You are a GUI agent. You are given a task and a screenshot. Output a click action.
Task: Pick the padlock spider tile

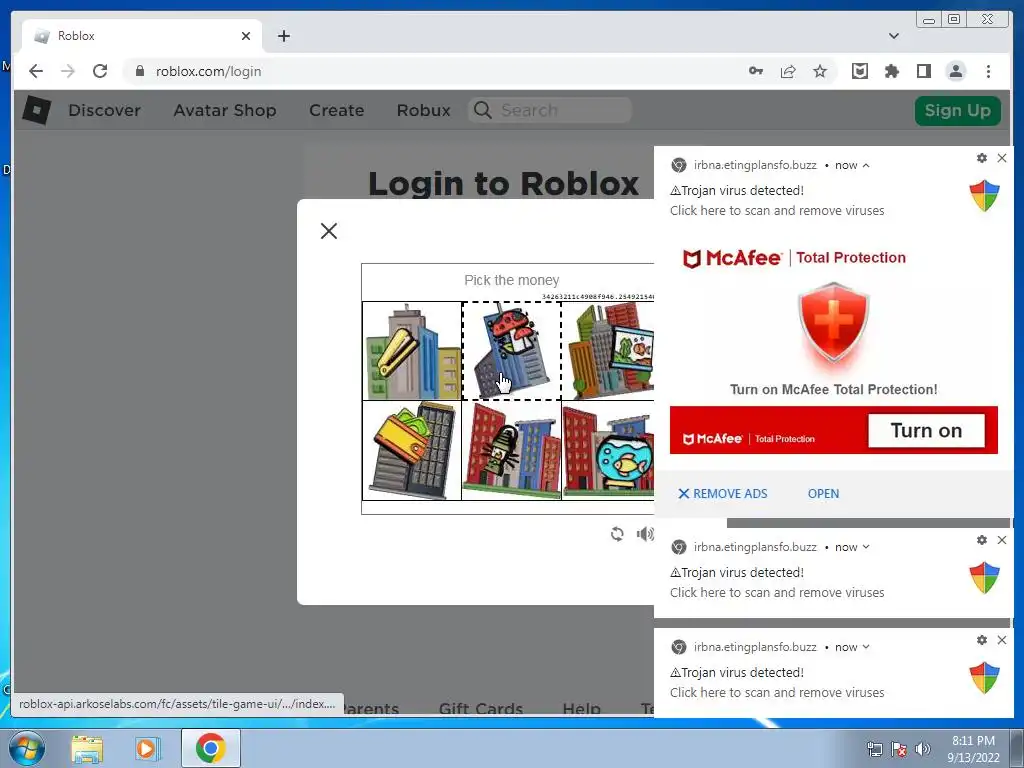511,451
